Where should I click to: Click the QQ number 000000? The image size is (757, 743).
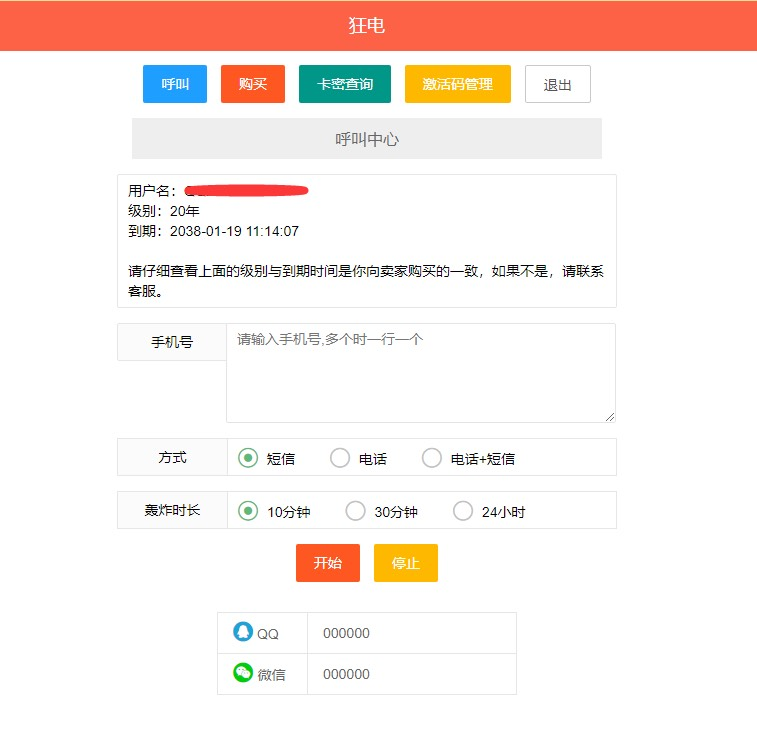(x=346, y=633)
